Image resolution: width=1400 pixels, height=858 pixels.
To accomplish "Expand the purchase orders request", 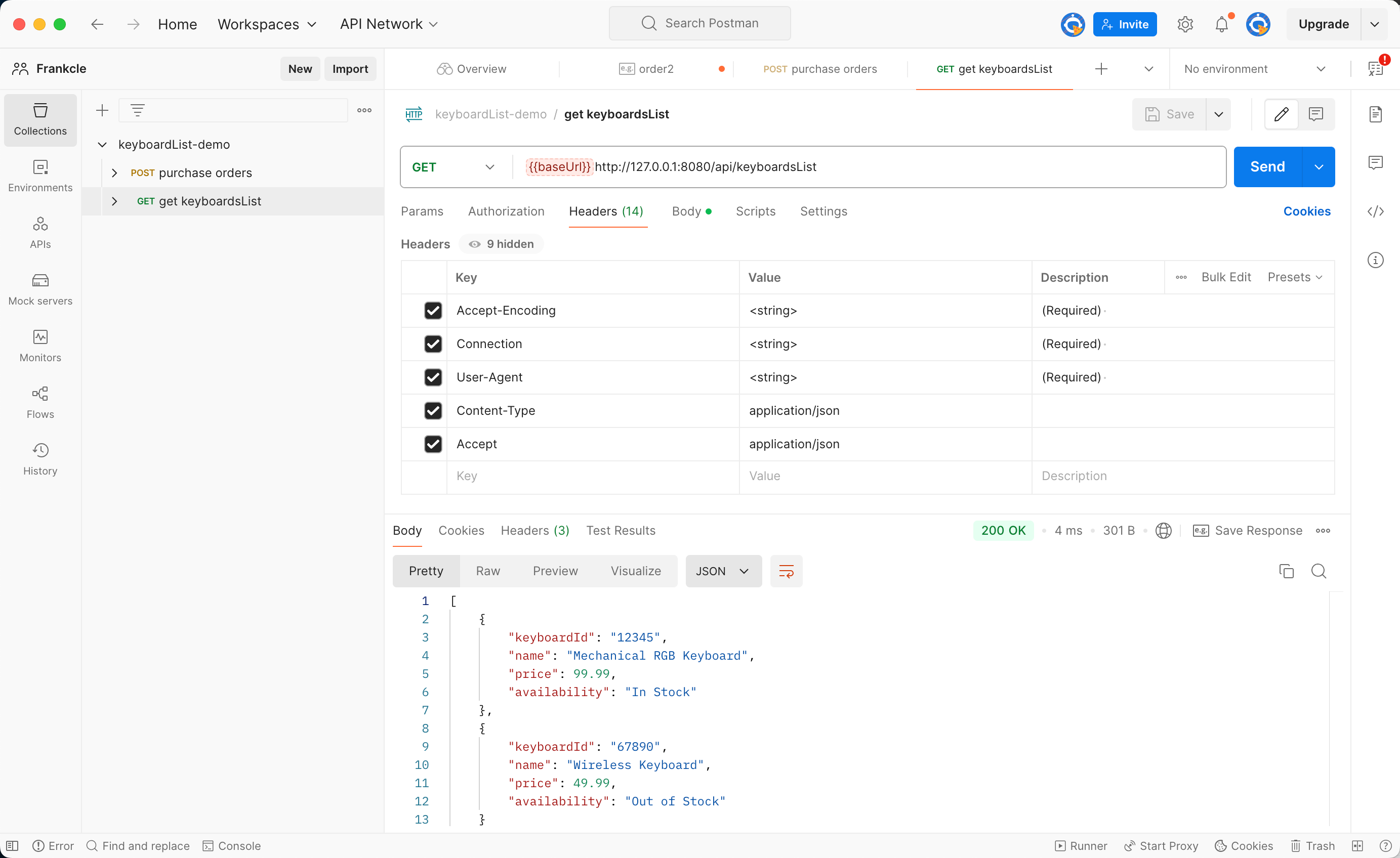I will click(114, 173).
